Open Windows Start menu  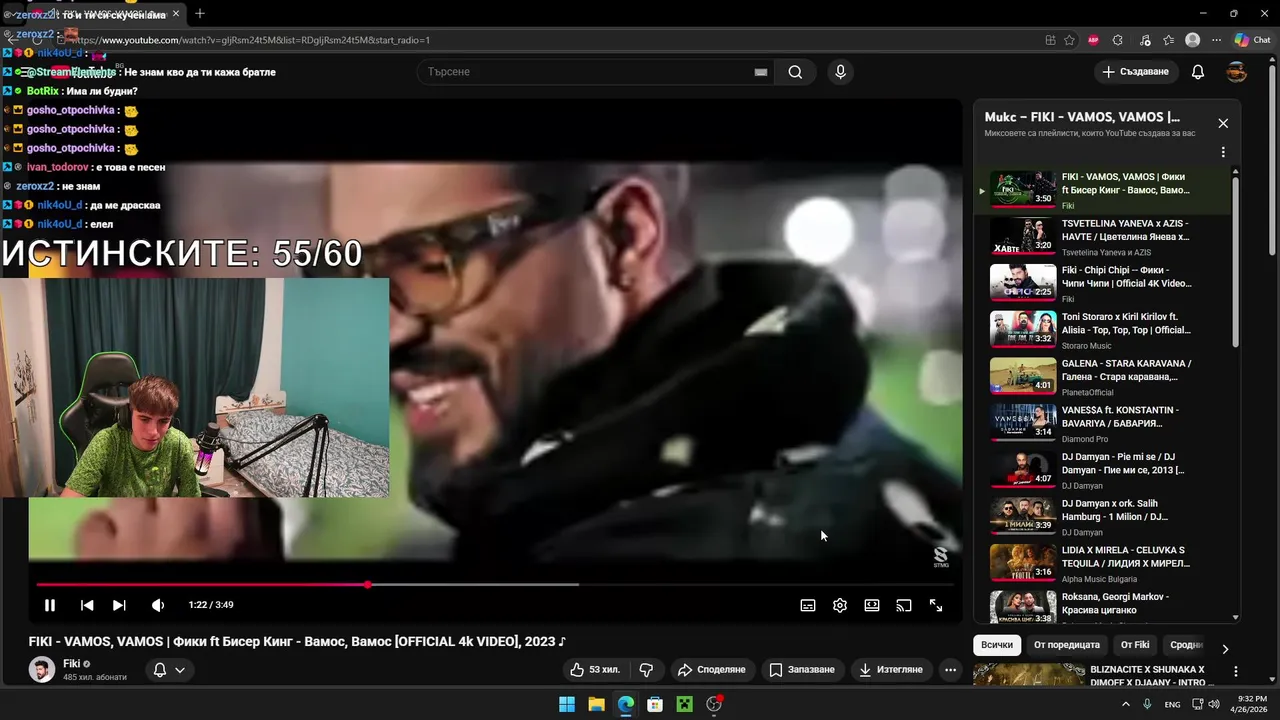[567, 704]
